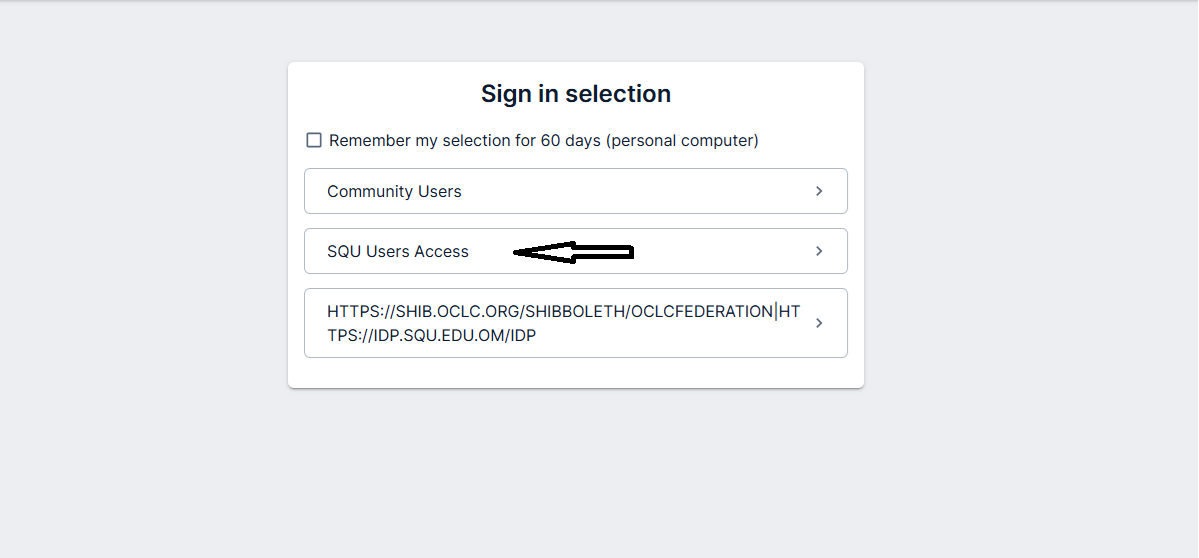Tick the Remember my selection checkbox

pyautogui.click(x=314, y=140)
